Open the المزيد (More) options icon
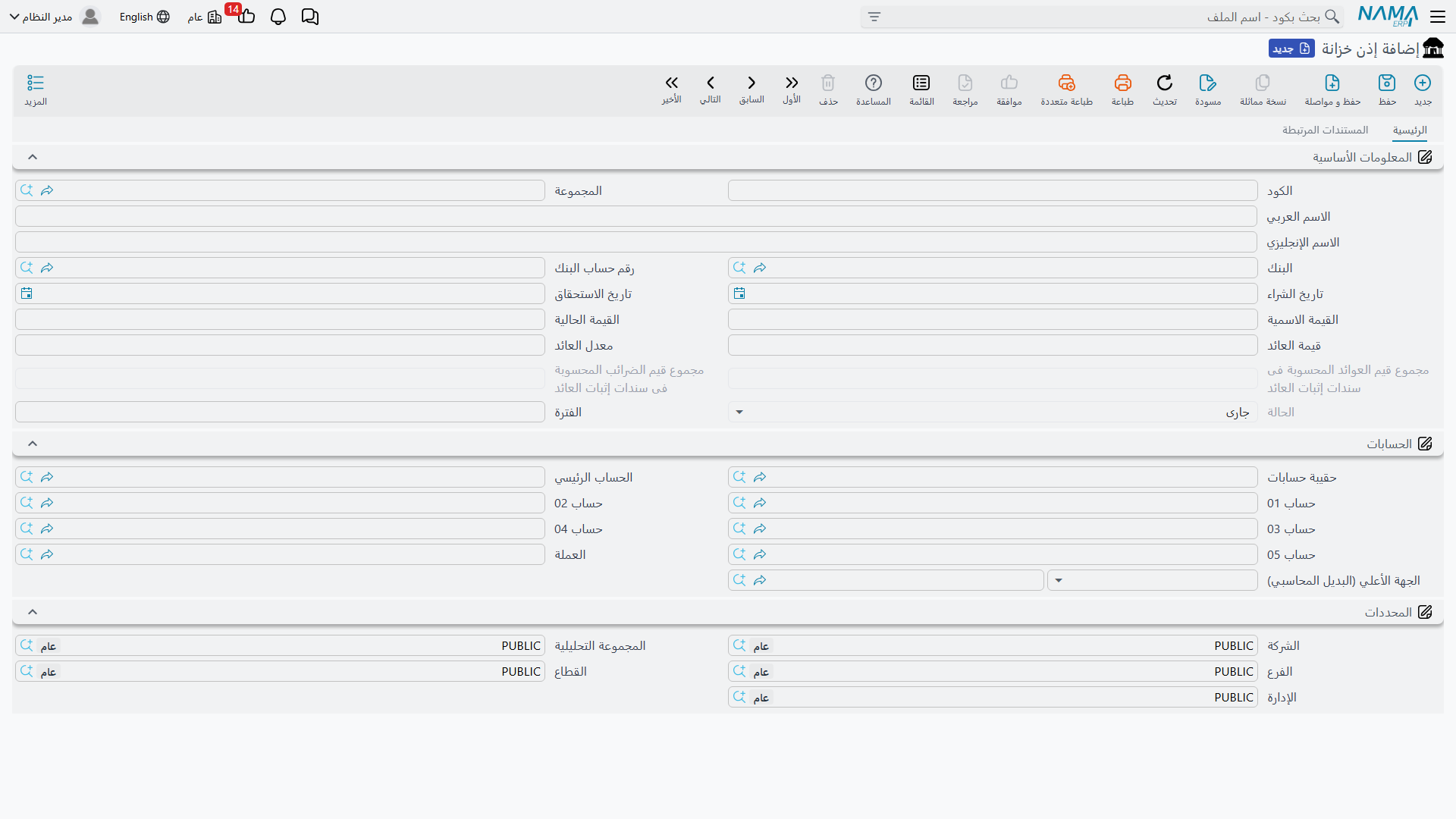This screenshot has width=1456, height=819. click(x=36, y=83)
